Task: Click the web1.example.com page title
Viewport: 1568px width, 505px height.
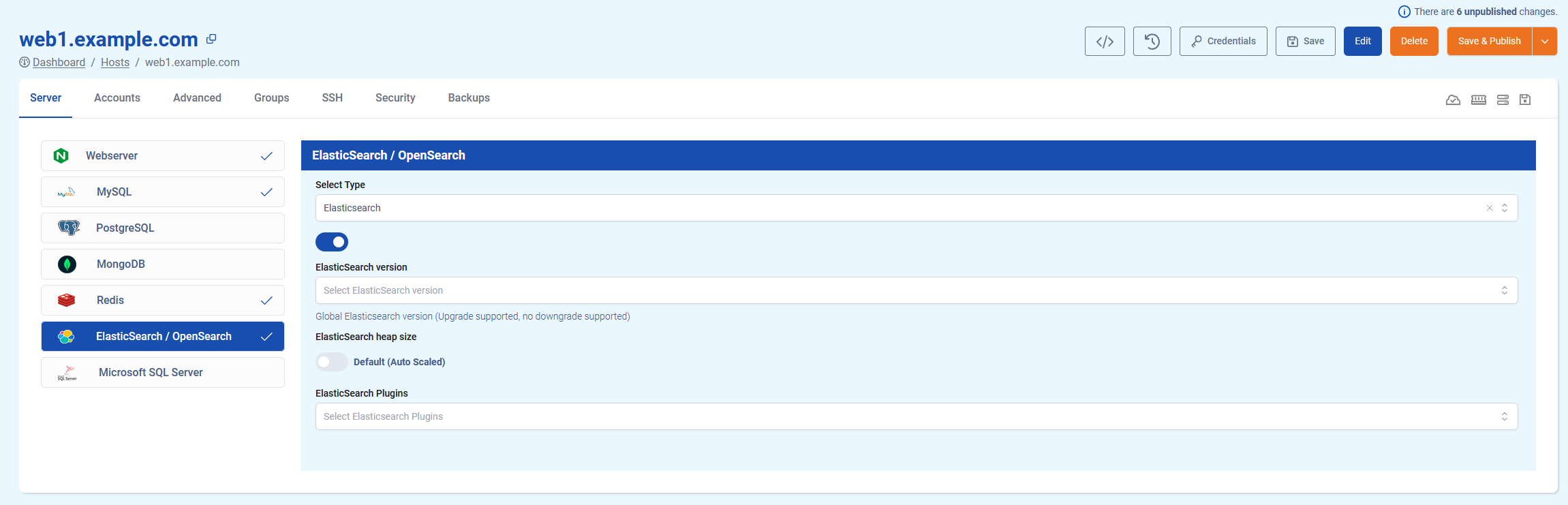Action: pyautogui.click(x=108, y=40)
